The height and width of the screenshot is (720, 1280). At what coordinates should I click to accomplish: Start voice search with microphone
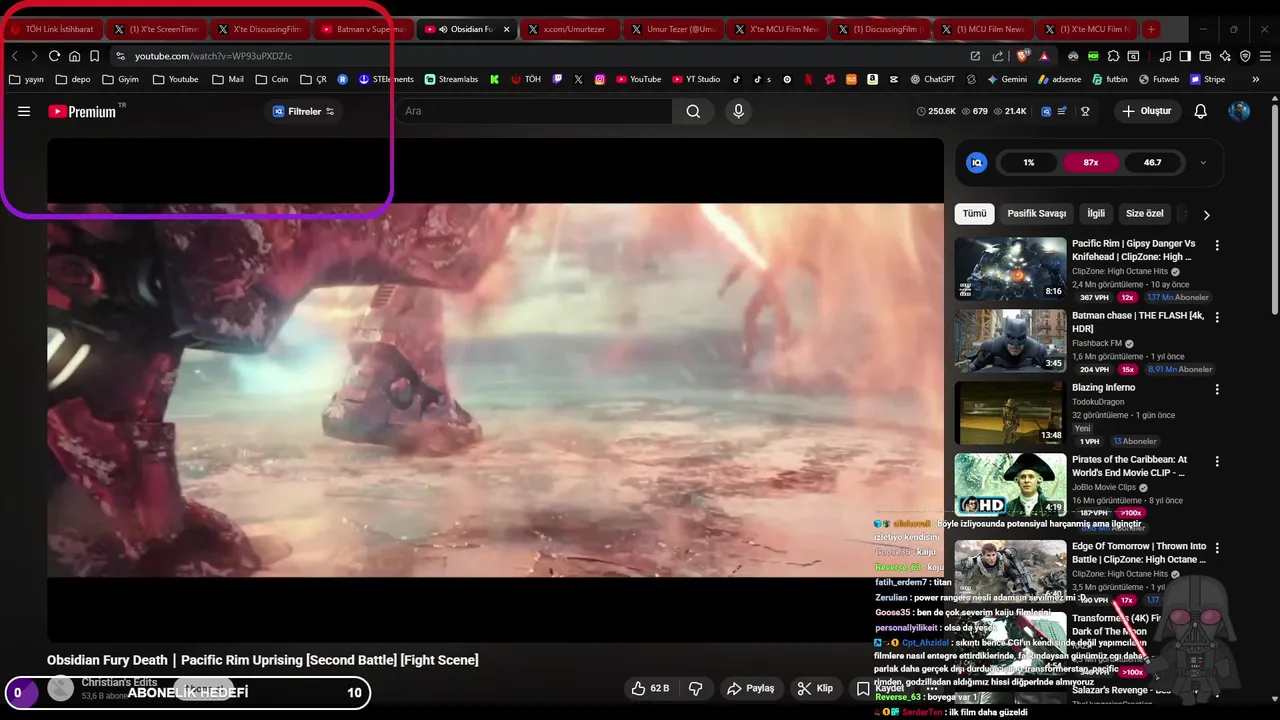[739, 111]
